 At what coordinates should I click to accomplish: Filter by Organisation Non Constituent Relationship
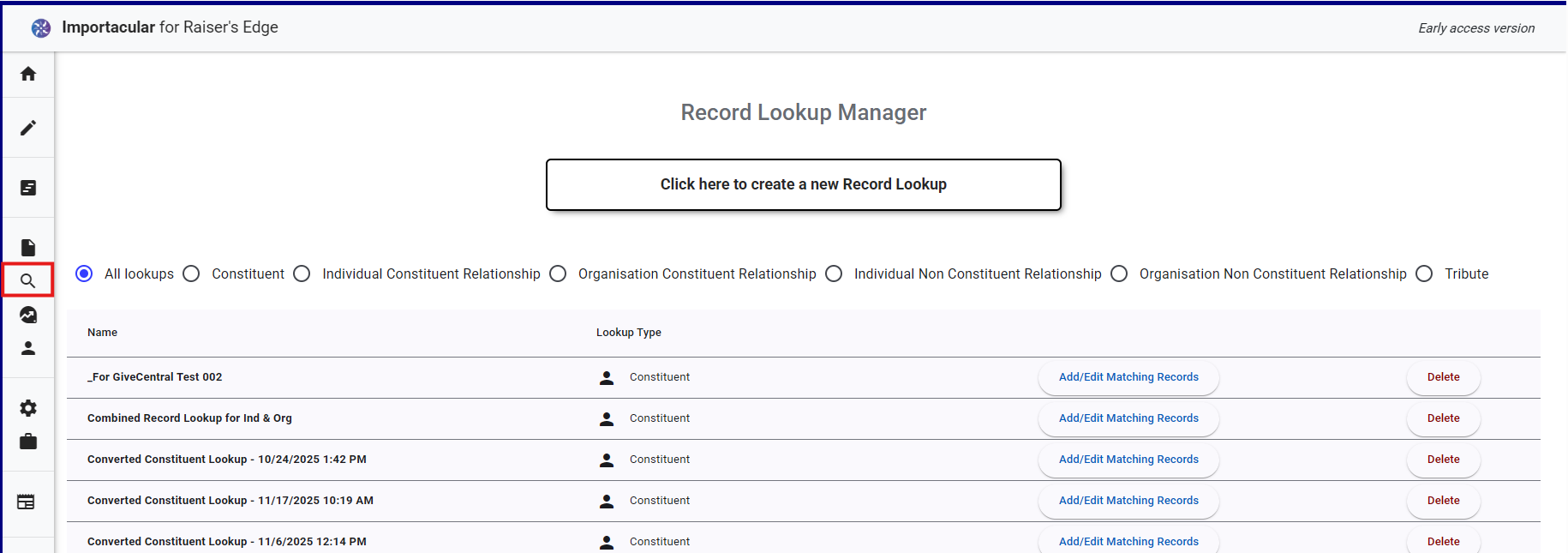tap(1119, 273)
